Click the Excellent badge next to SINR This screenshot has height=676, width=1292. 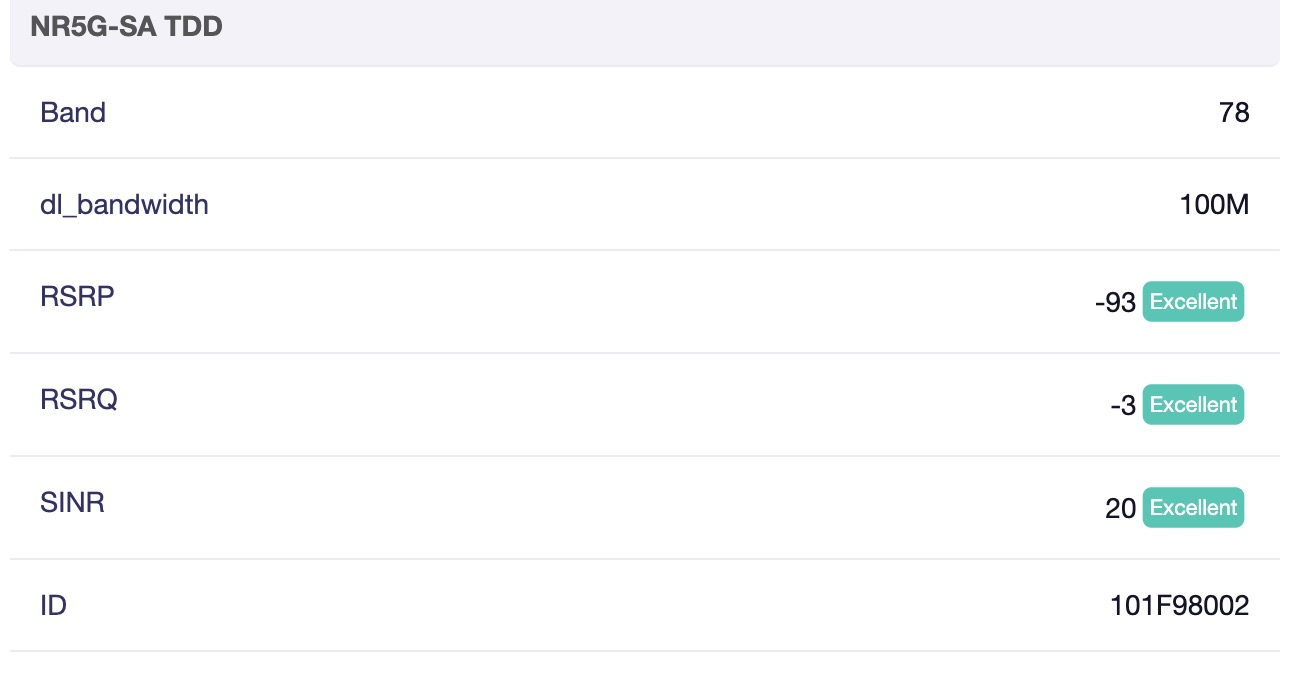[x=1193, y=508]
